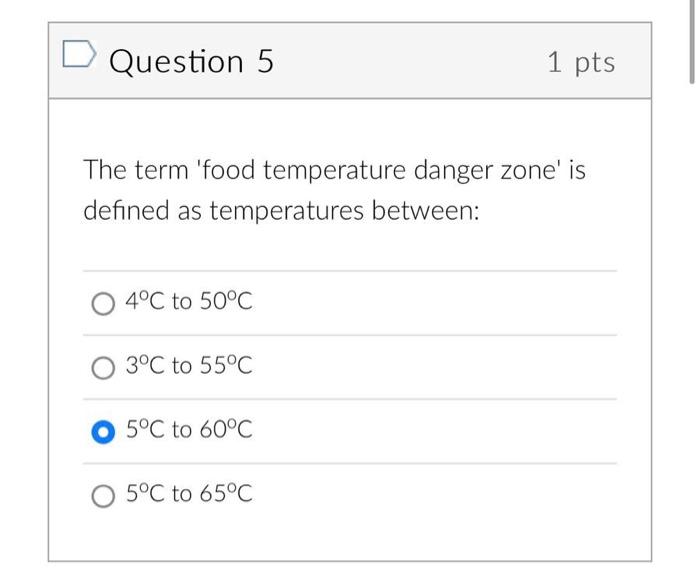Select the 4°C to 50°C radio circle
This screenshot has height=577, width=700.
[x=103, y=303]
